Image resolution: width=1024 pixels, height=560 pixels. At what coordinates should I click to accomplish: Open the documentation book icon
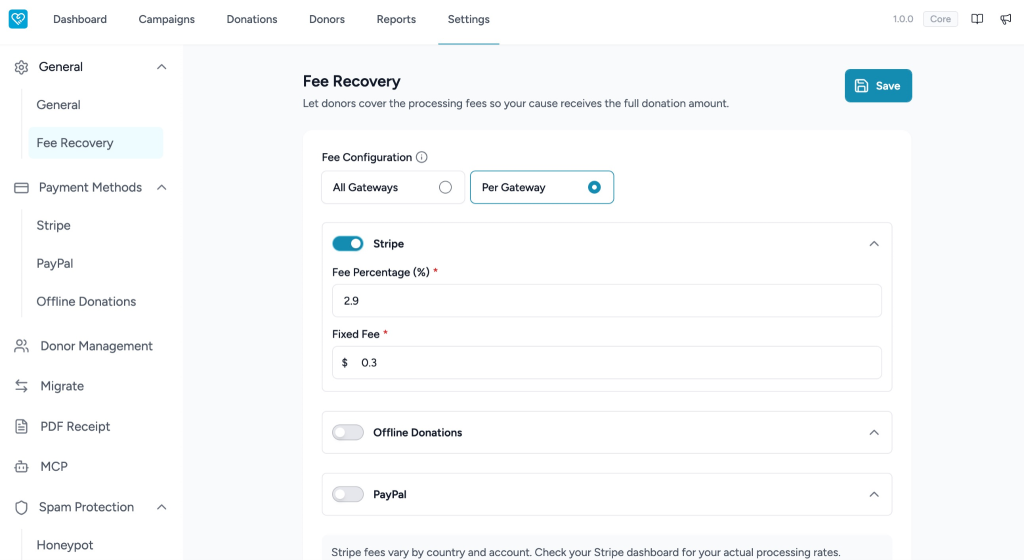coord(977,19)
